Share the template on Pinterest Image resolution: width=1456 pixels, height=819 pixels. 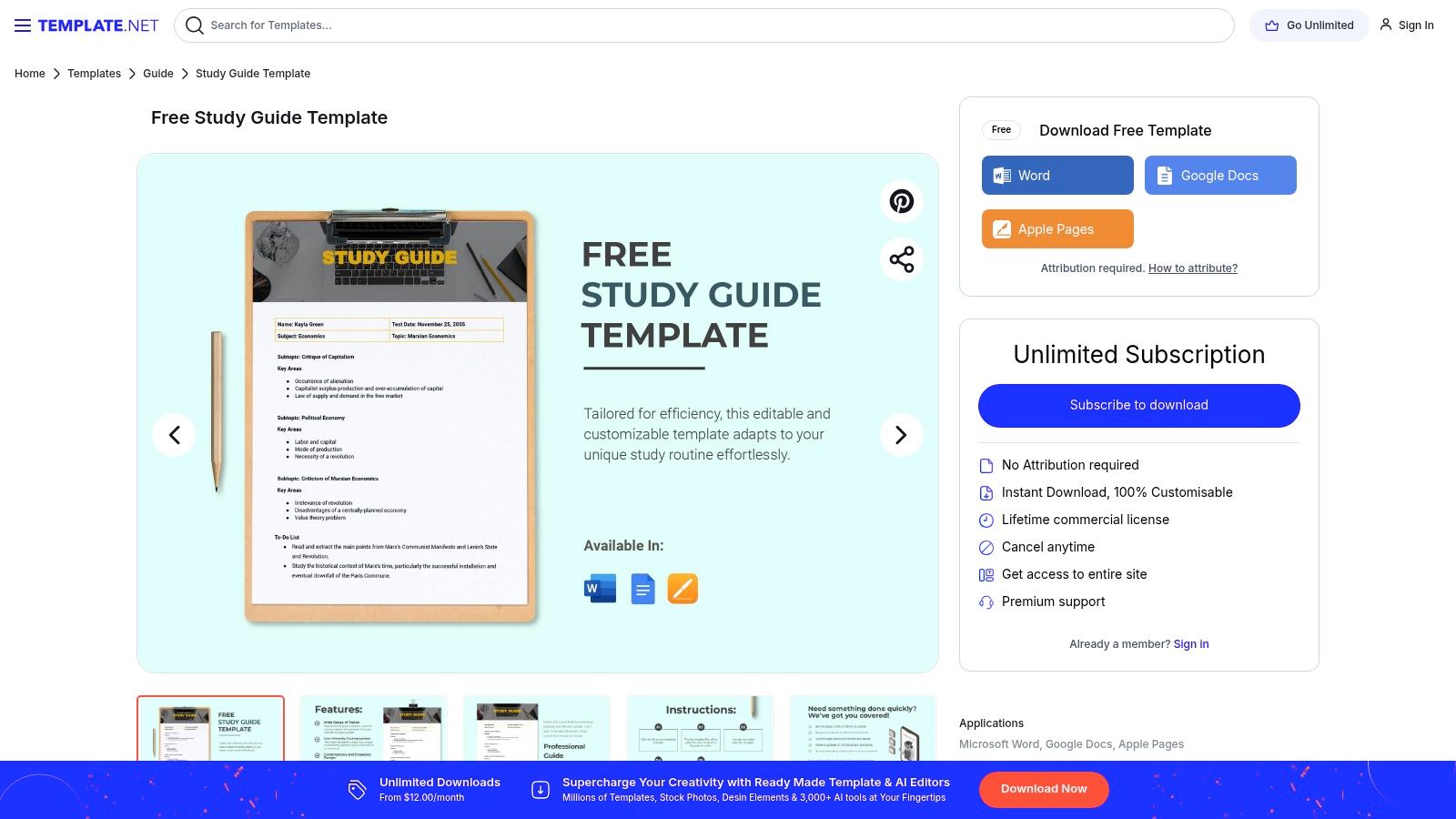(x=902, y=201)
